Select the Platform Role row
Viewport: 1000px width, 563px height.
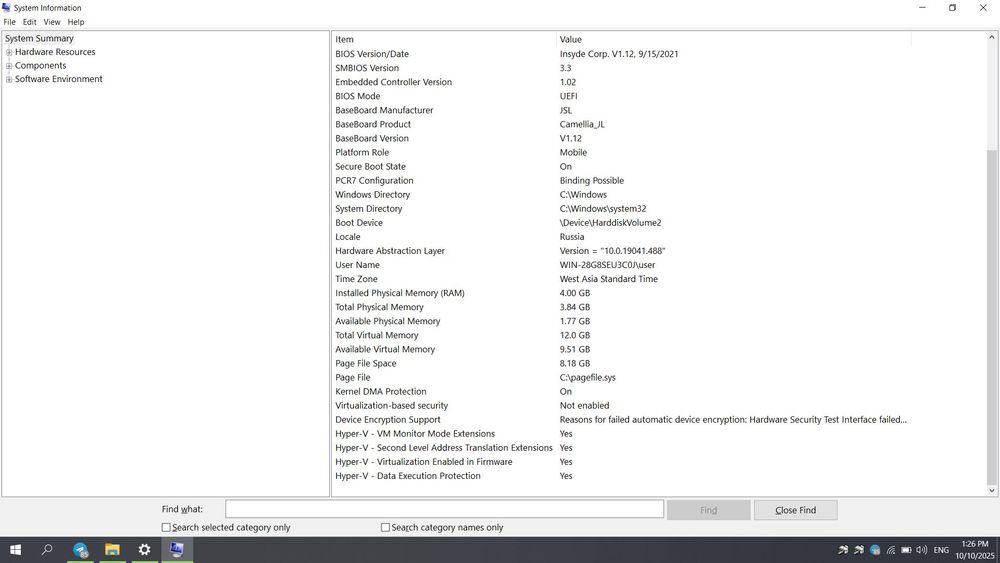[622, 152]
